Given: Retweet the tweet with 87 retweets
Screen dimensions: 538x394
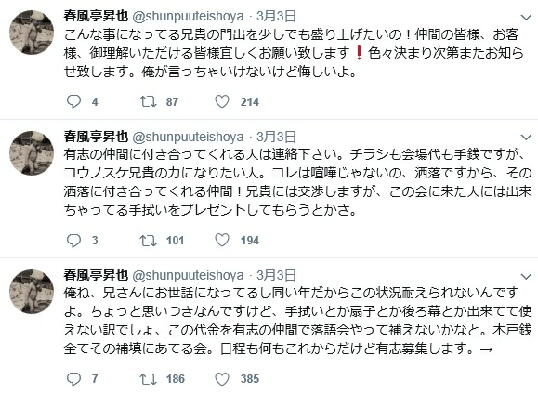Looking at the screenshot, I should point(148,102).
